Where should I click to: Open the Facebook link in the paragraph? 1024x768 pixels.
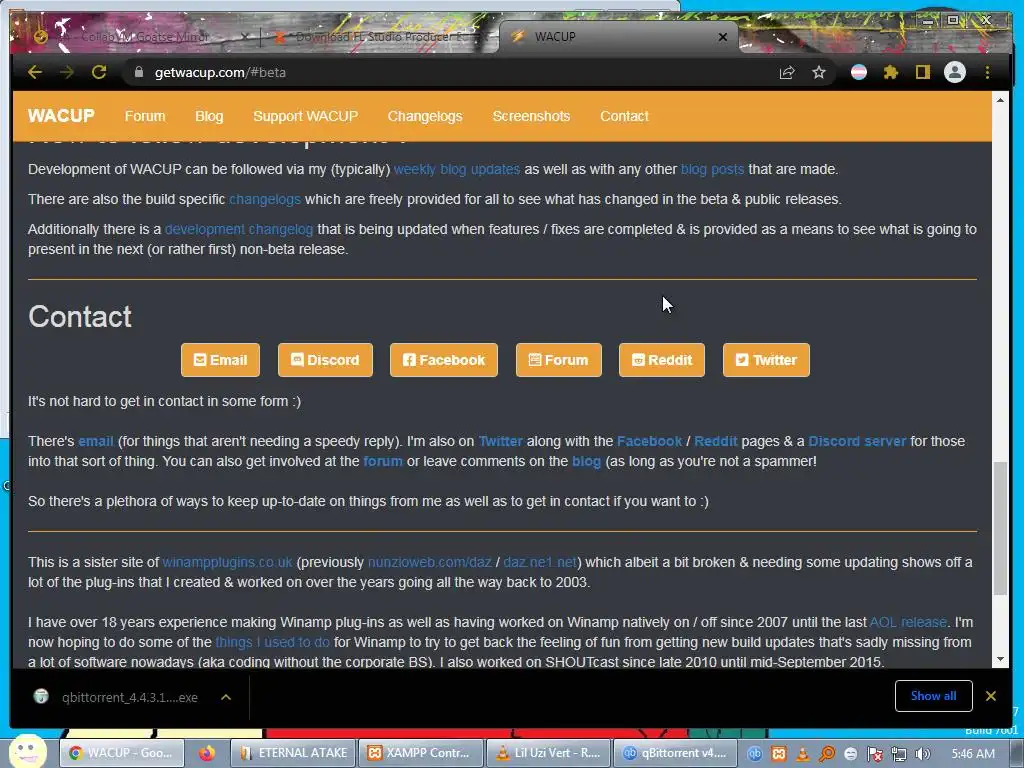[649, 441]
